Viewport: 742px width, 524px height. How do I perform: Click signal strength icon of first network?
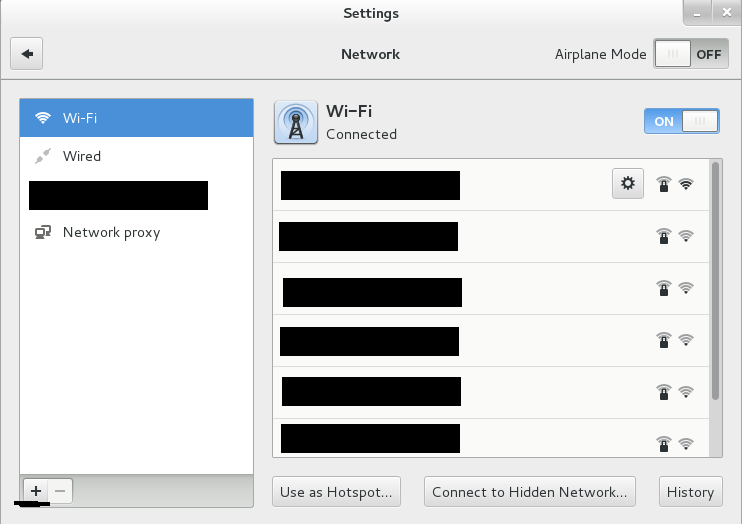[x=686, y=184]
